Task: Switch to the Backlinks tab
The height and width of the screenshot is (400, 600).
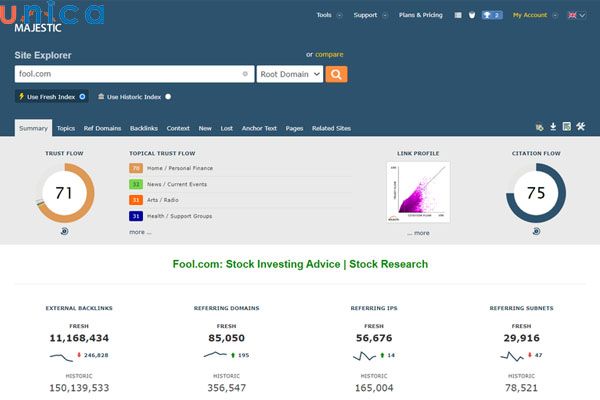Action: click(143, 128)
